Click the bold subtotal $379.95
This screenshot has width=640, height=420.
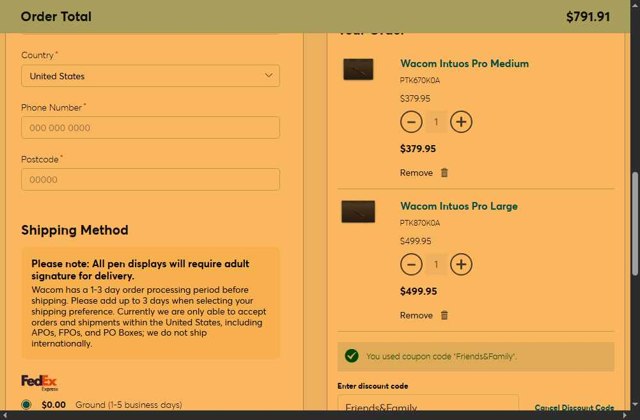point(418,149)
